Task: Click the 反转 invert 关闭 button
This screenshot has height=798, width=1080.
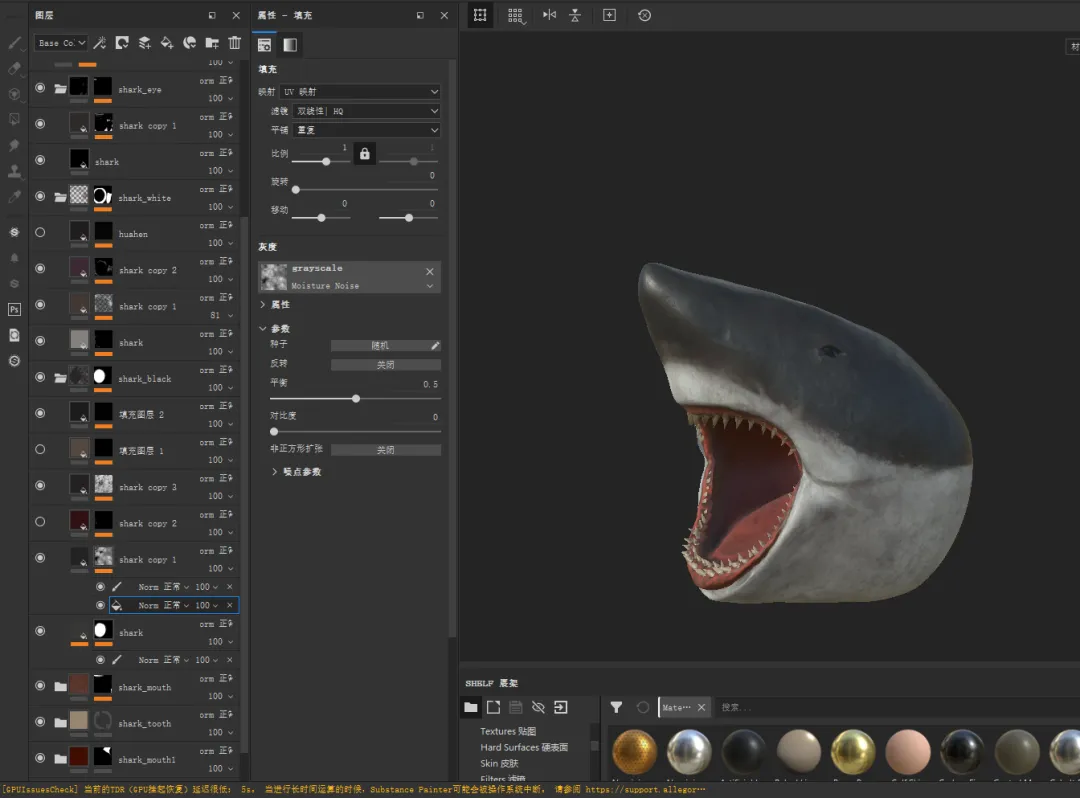Action: tap(385, 365)
